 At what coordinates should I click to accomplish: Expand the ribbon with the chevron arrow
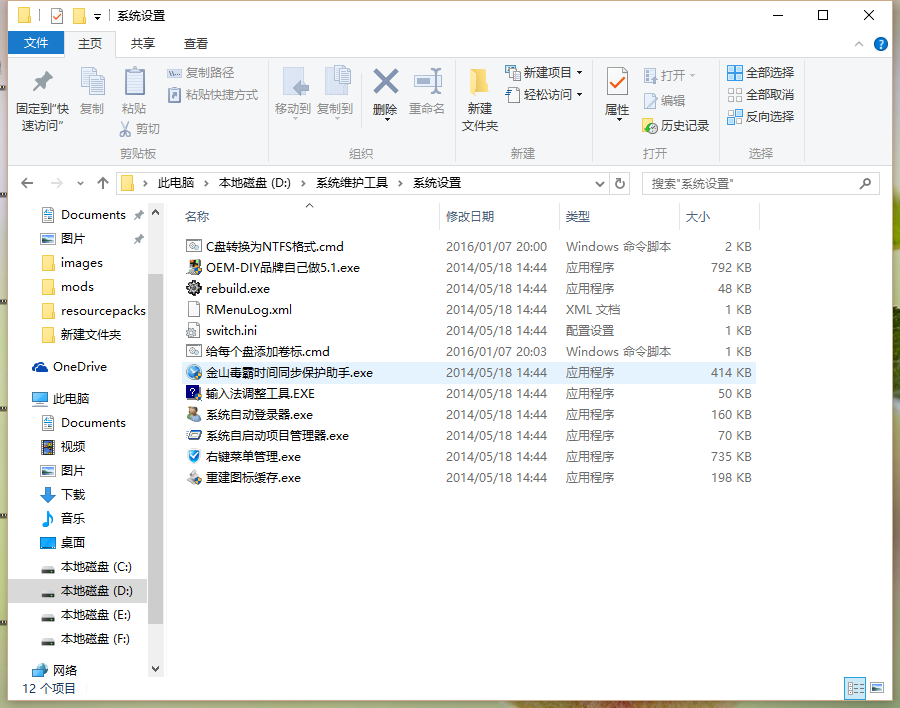[858, 44]
